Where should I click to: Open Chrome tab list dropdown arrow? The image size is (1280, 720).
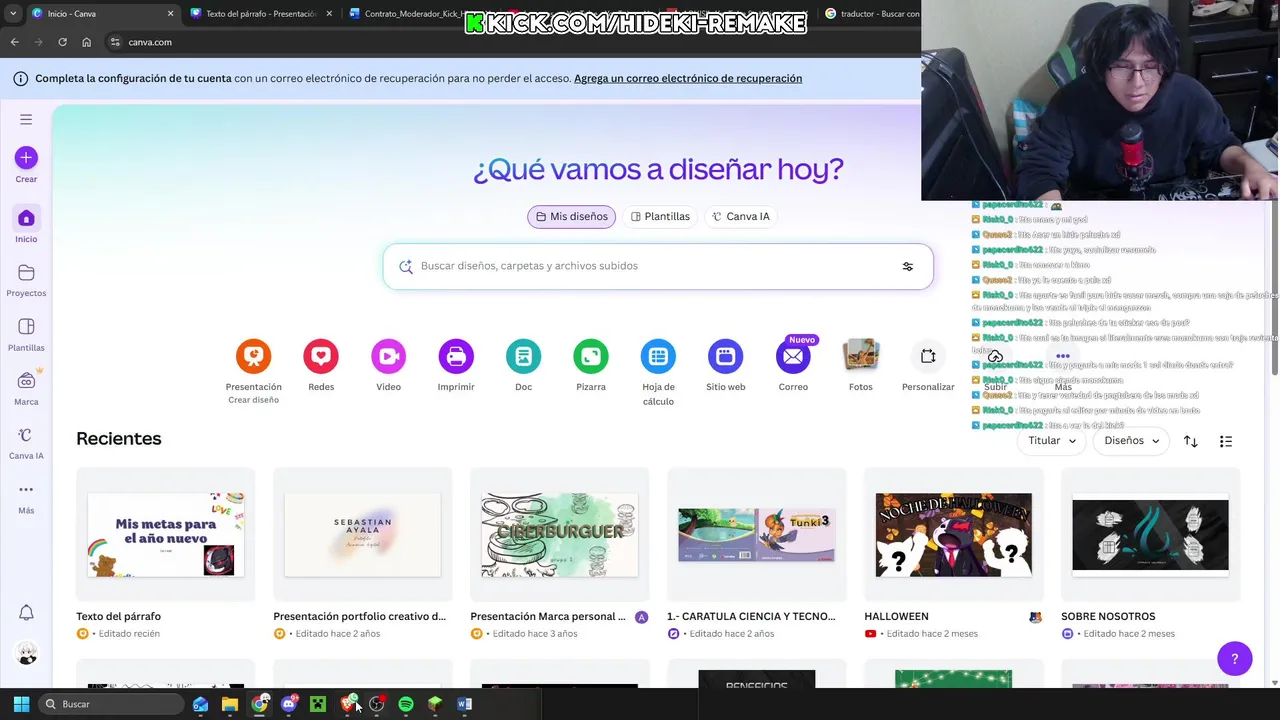tap(13, 13)
